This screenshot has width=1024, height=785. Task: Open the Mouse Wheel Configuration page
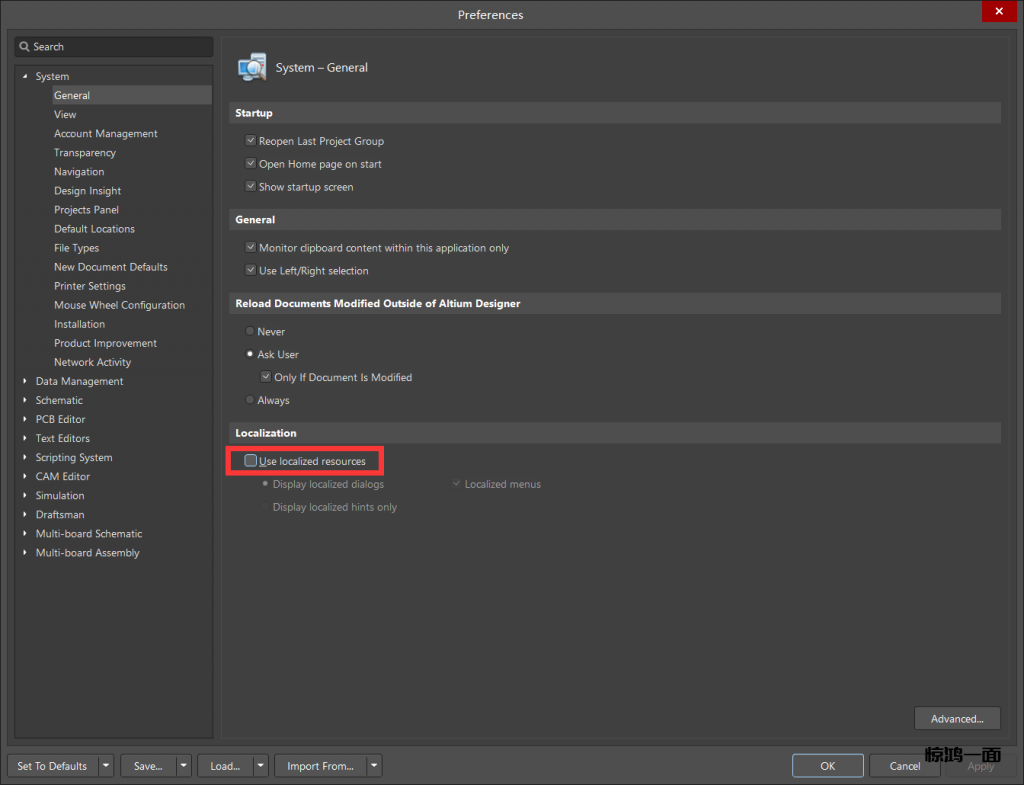(119, 305)
